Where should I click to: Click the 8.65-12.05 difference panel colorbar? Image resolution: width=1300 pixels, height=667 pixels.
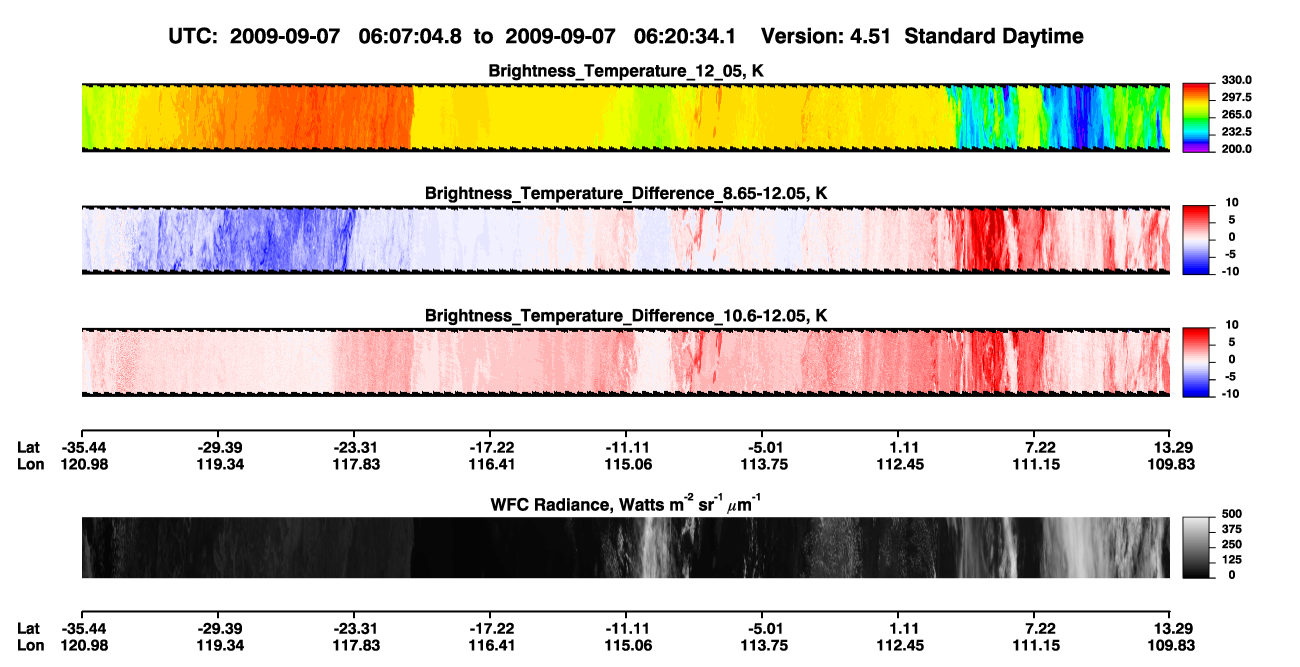1195,238
